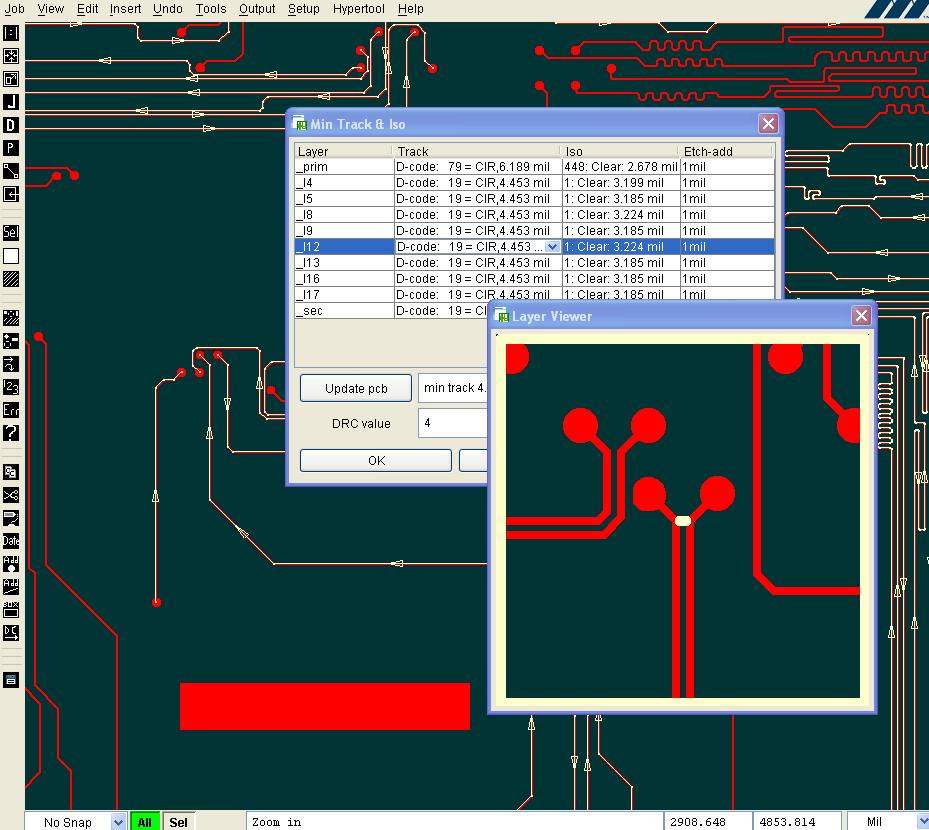Close the Layer Viewer window
Viewport: 929px width, 830px height.
(x=861, y=316)
